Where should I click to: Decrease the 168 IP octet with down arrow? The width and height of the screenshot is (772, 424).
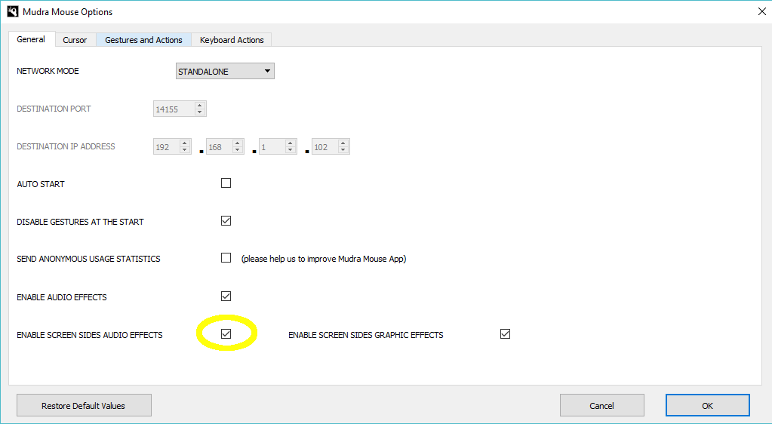238,150
